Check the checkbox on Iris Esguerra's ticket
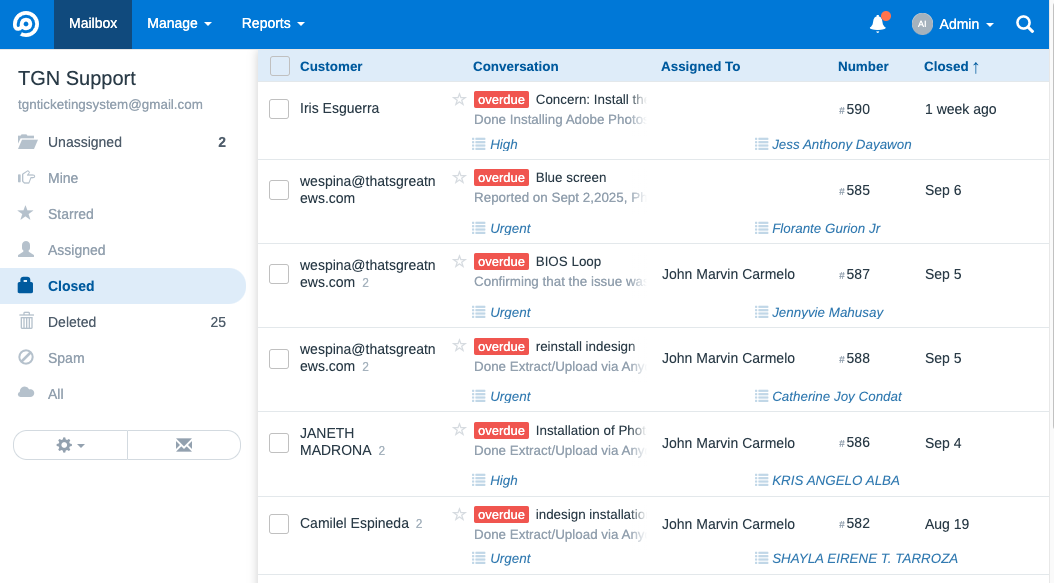The image size is (1054, 583). (279, 108)
